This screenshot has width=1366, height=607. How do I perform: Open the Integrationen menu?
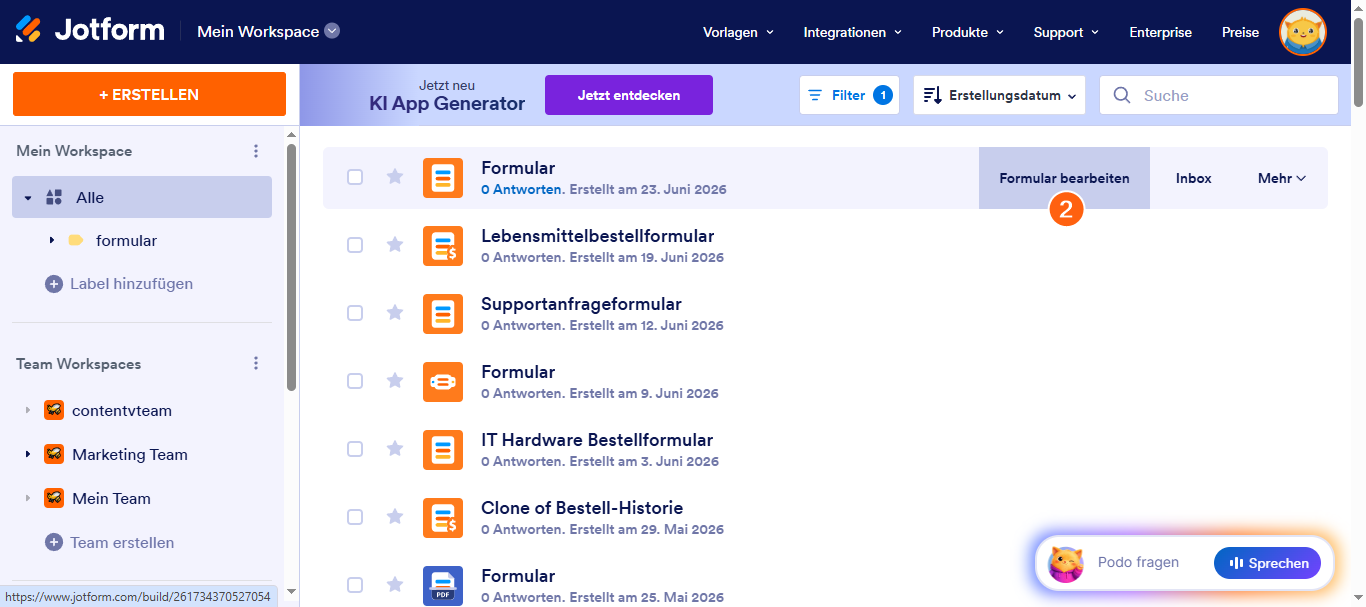click(853, 32)
